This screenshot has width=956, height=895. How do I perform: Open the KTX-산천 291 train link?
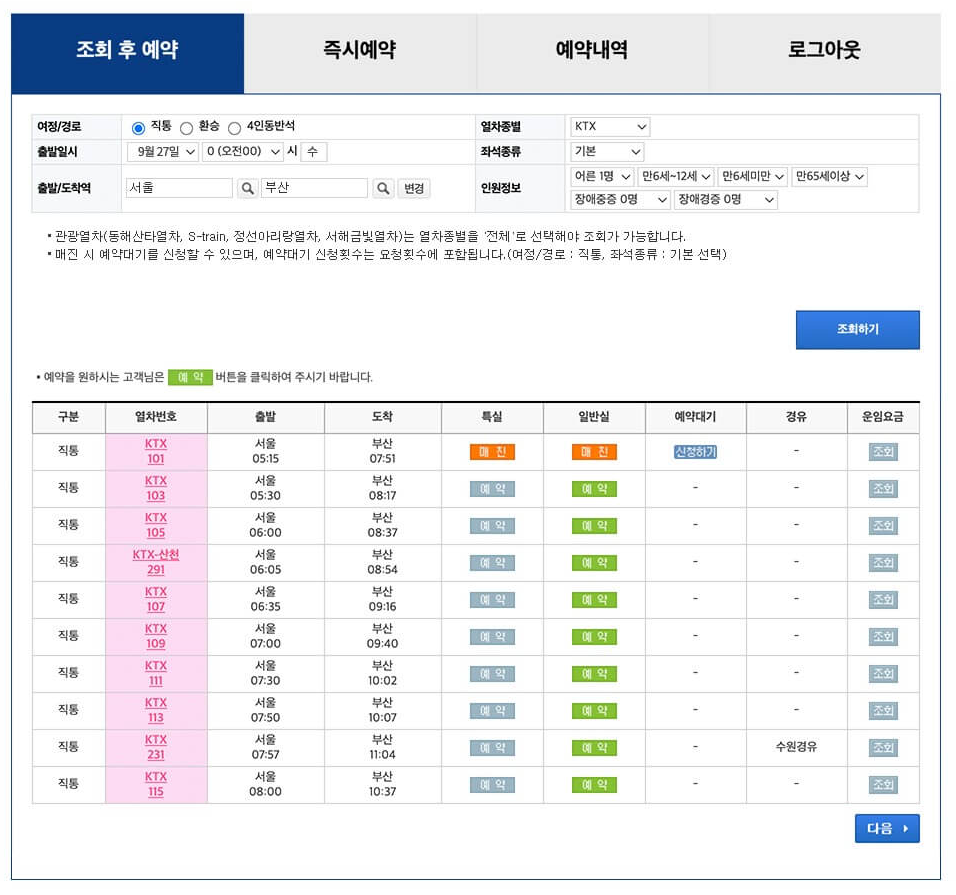pos(156,562)
